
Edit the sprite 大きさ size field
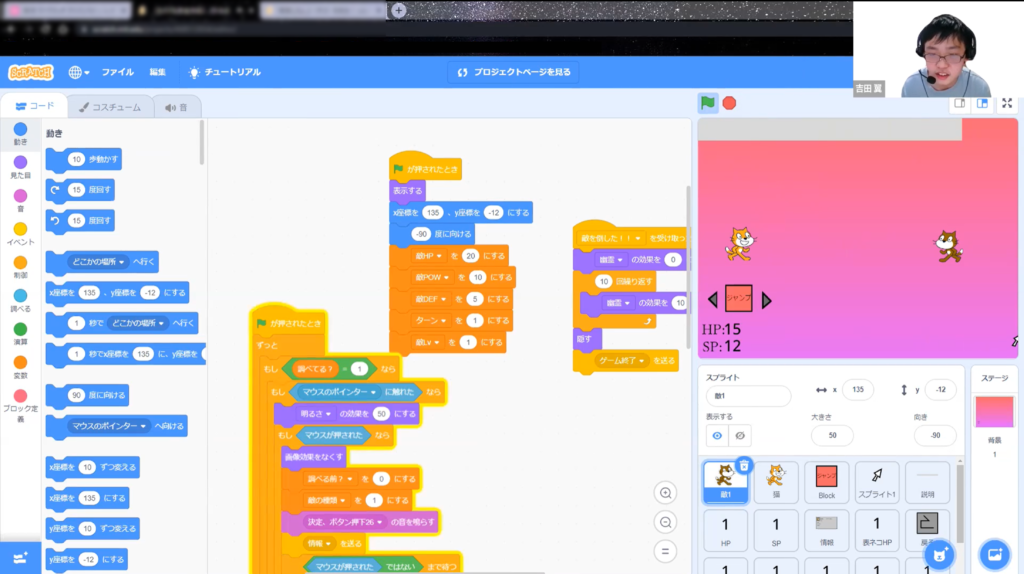[832, 435]
